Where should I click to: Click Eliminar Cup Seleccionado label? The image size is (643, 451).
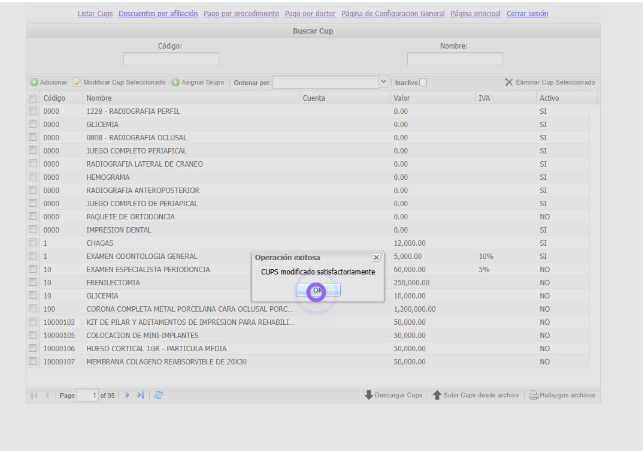[x=555, y=82]
